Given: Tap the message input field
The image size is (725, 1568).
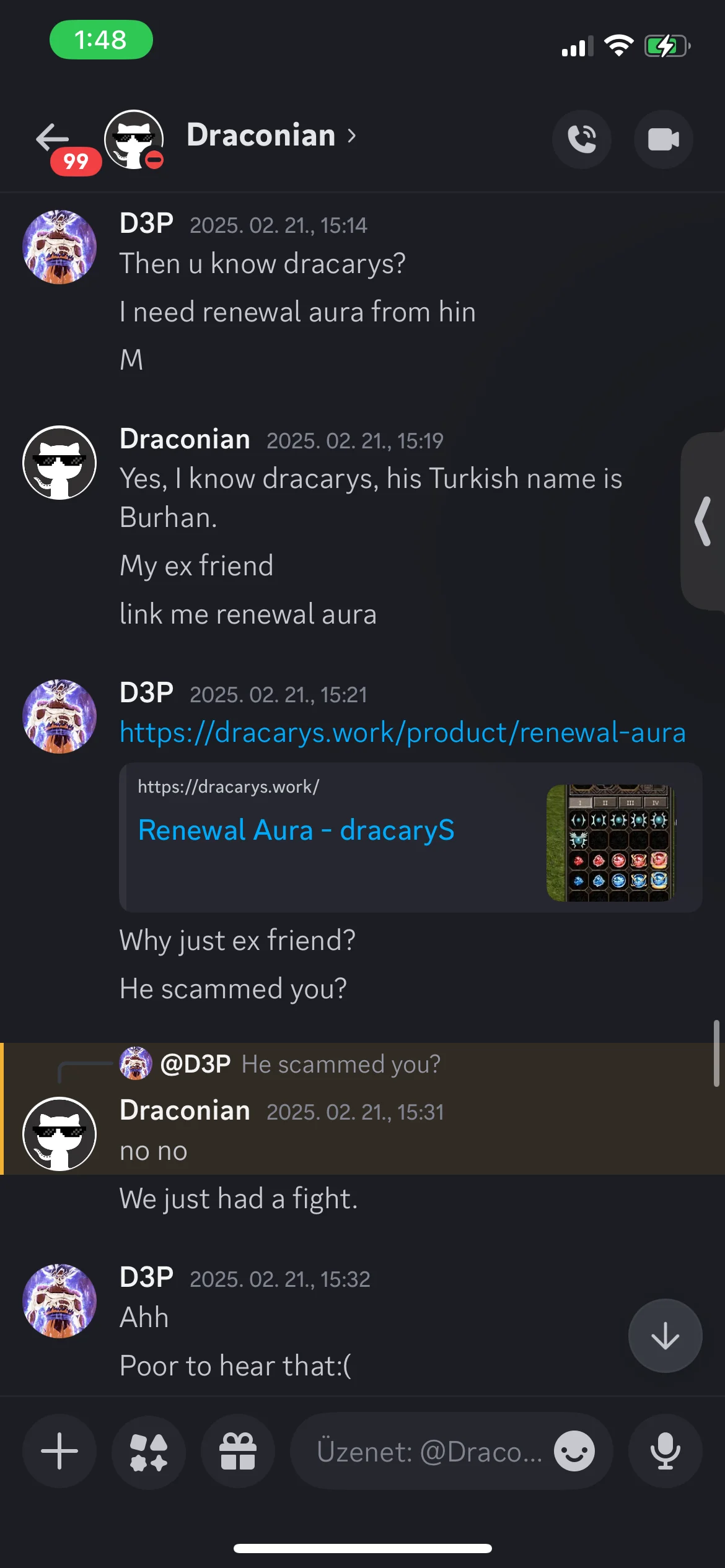Looking at the screenshot, I should coord(429,1452).
